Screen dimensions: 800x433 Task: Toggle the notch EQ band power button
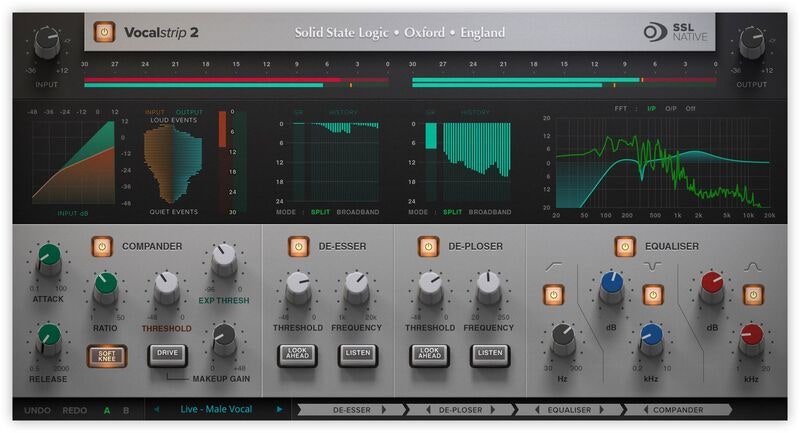(654, 294)
